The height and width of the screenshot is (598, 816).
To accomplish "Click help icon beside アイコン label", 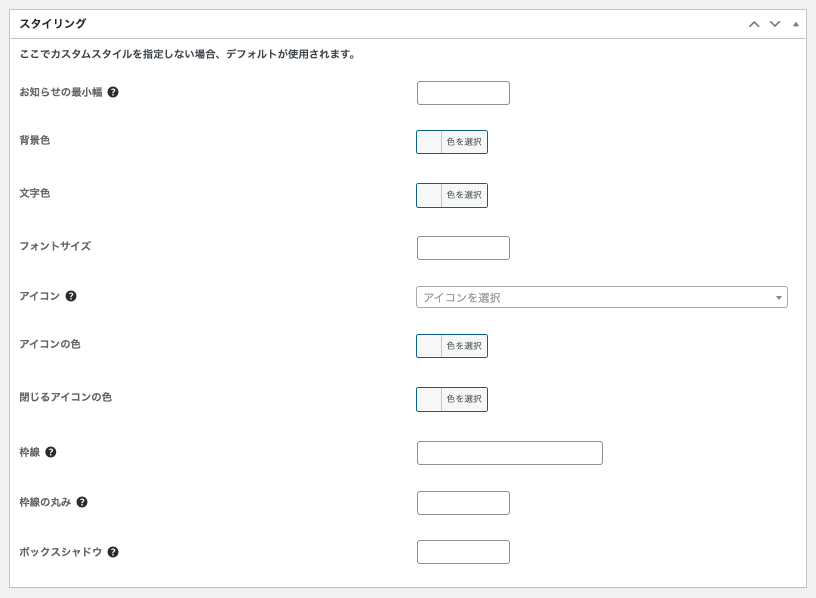I will 71,296.
